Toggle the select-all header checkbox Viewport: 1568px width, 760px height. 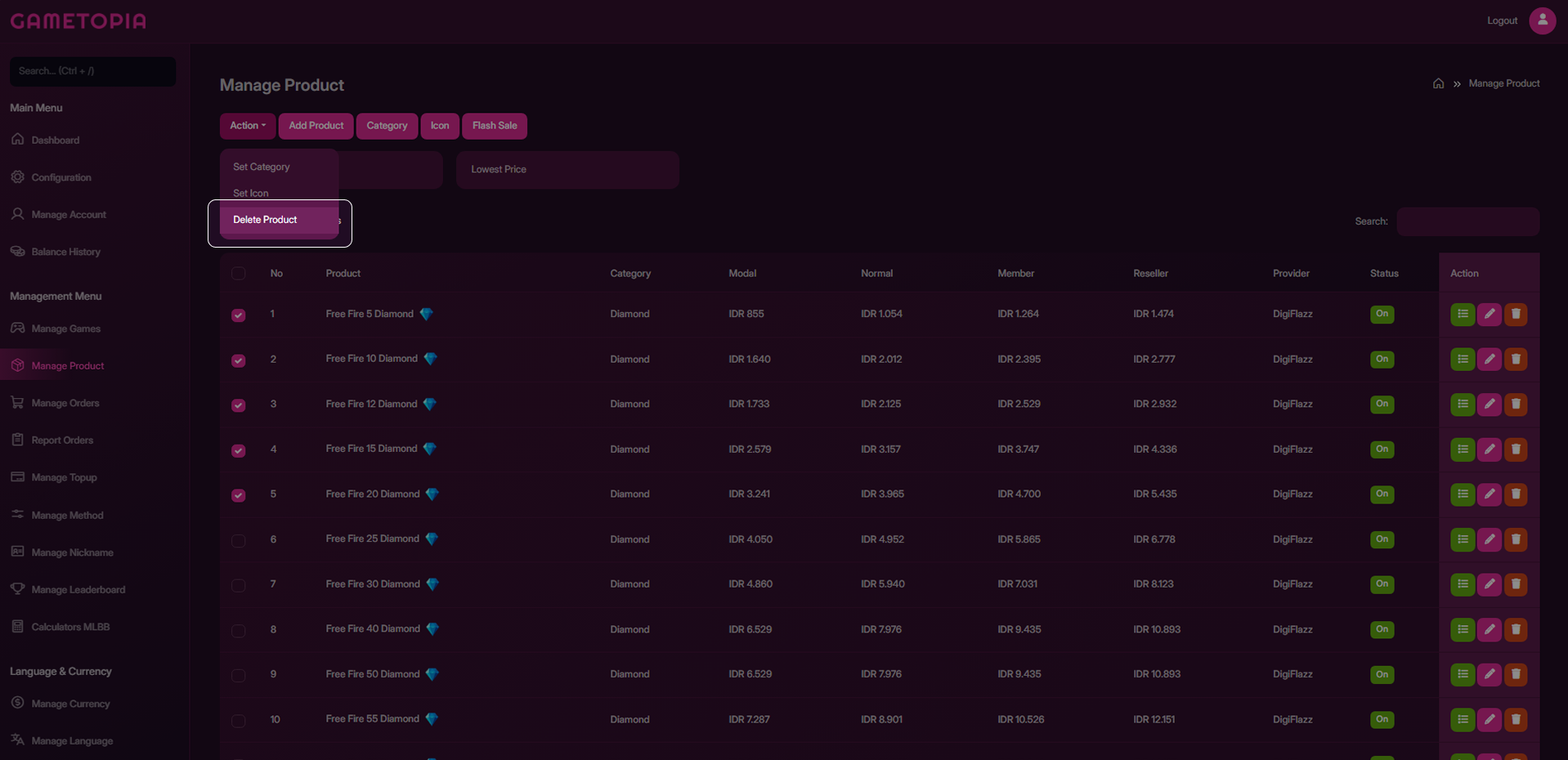click(238, 273)
